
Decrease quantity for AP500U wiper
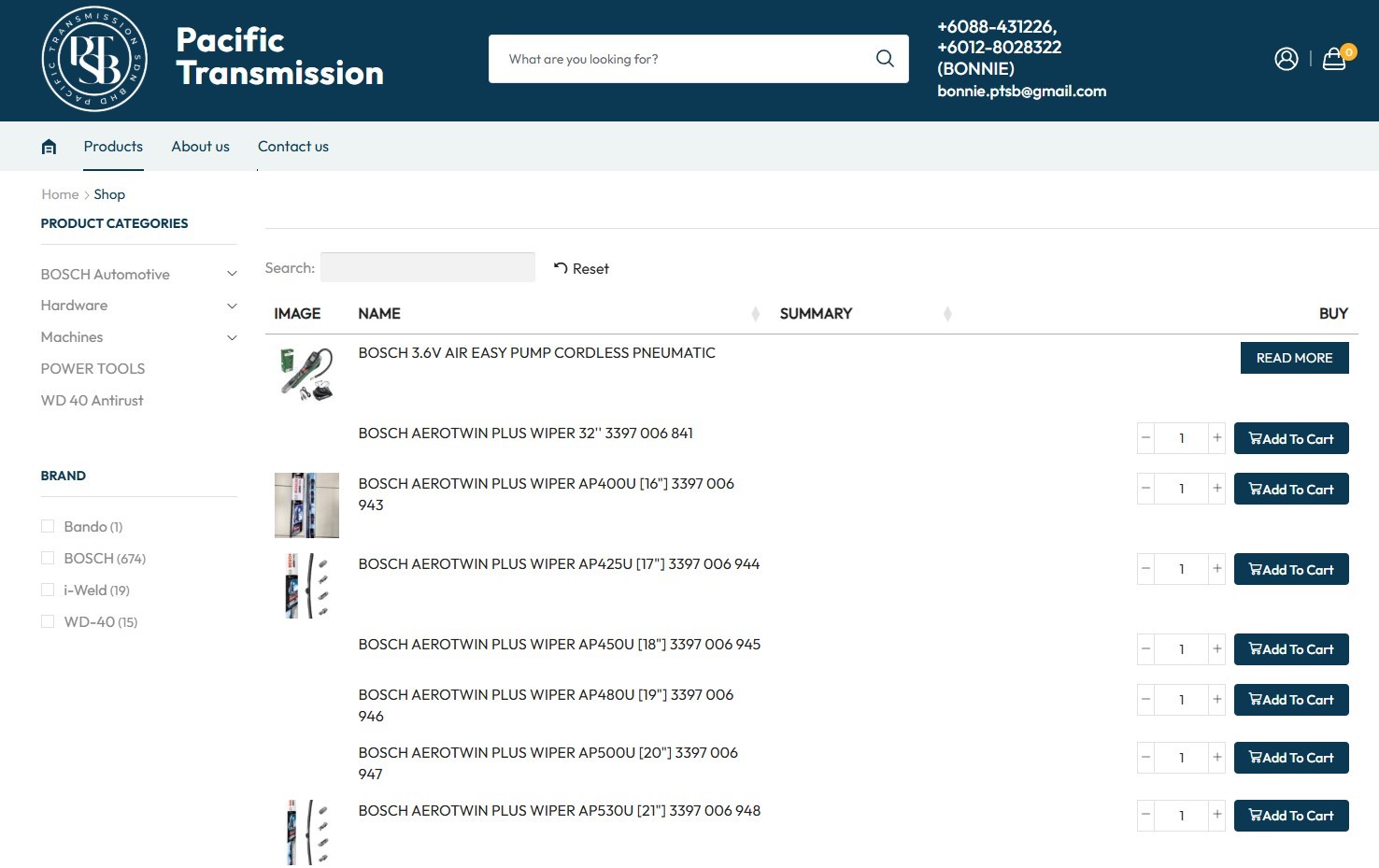click(1146, 758)
